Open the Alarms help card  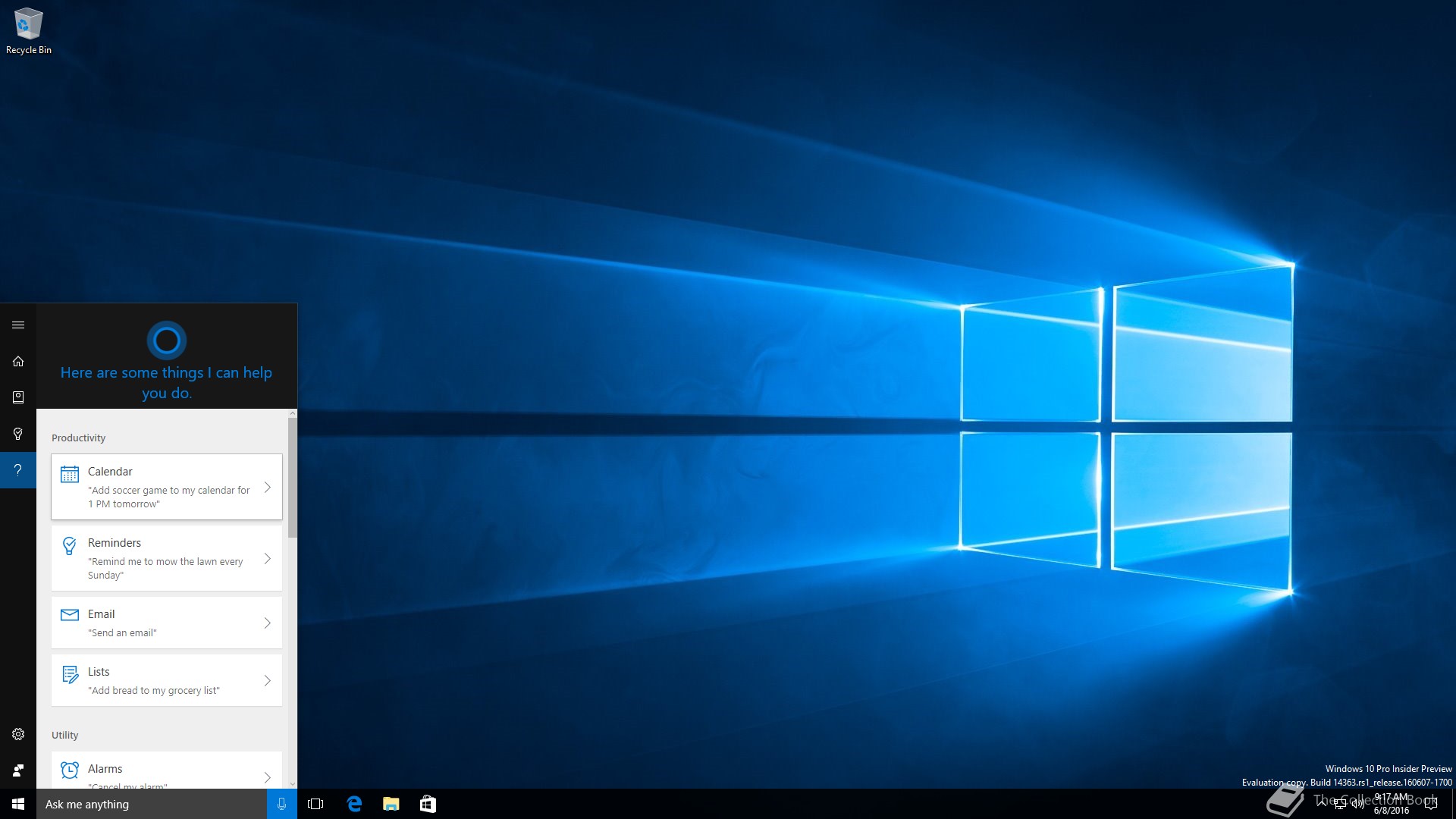coord(167,770)
